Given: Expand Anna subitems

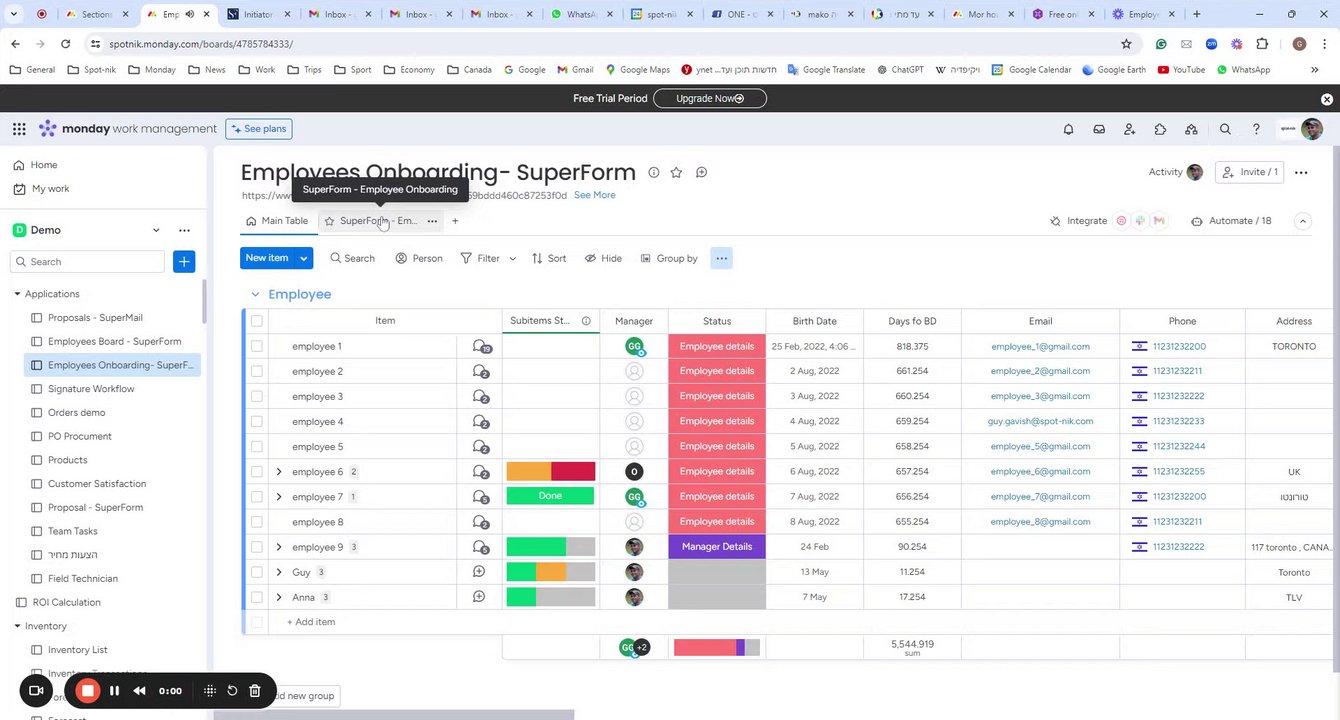Looking at the screenshot, I should [279, 597].
